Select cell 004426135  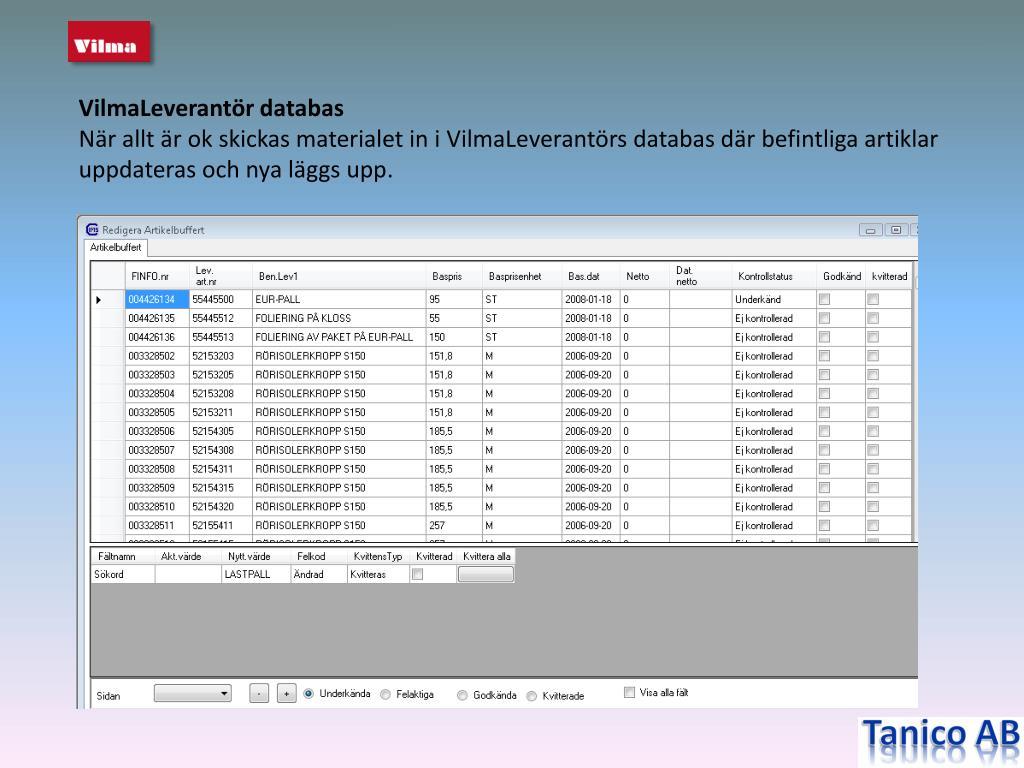point(157,318)
